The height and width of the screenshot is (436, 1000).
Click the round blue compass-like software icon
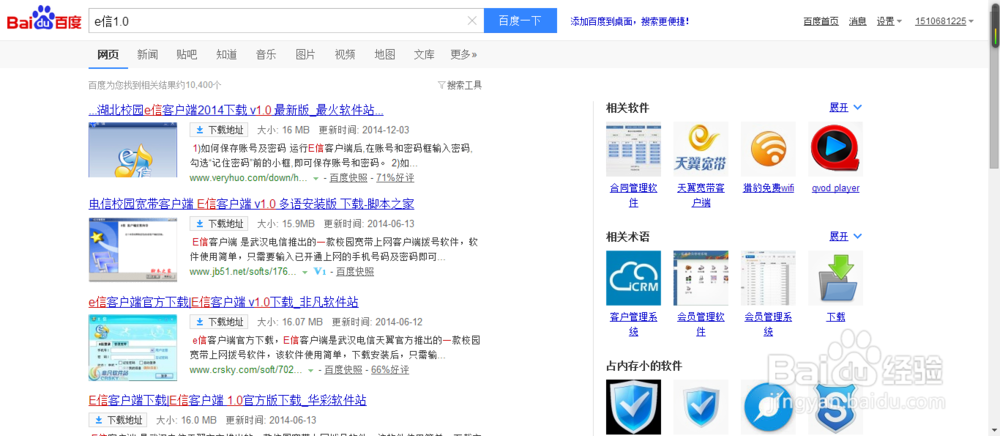pyautogui.click(x=768, y=407)
